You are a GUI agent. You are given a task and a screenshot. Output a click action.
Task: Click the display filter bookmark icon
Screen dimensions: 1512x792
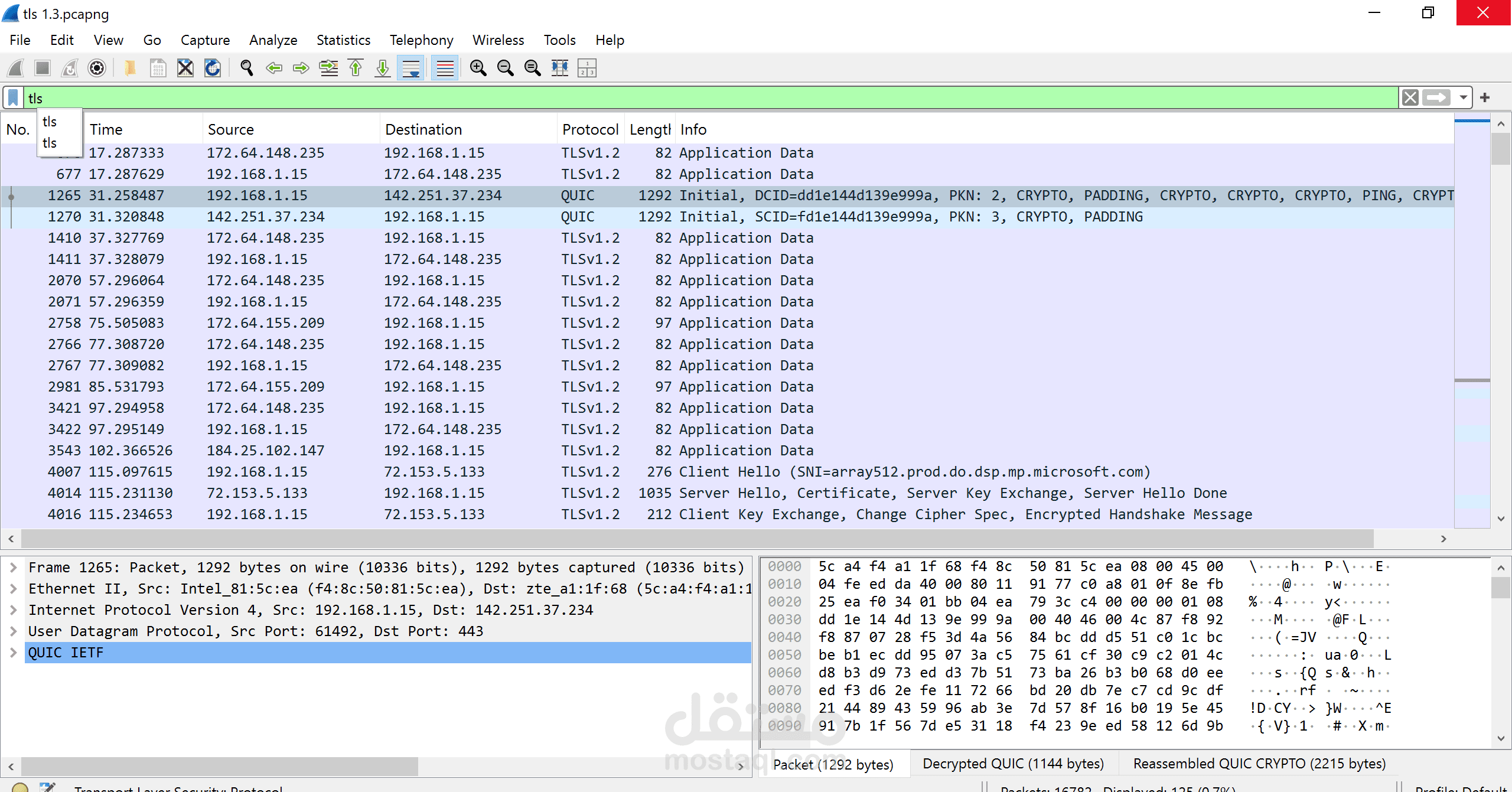tap(13, 98)
